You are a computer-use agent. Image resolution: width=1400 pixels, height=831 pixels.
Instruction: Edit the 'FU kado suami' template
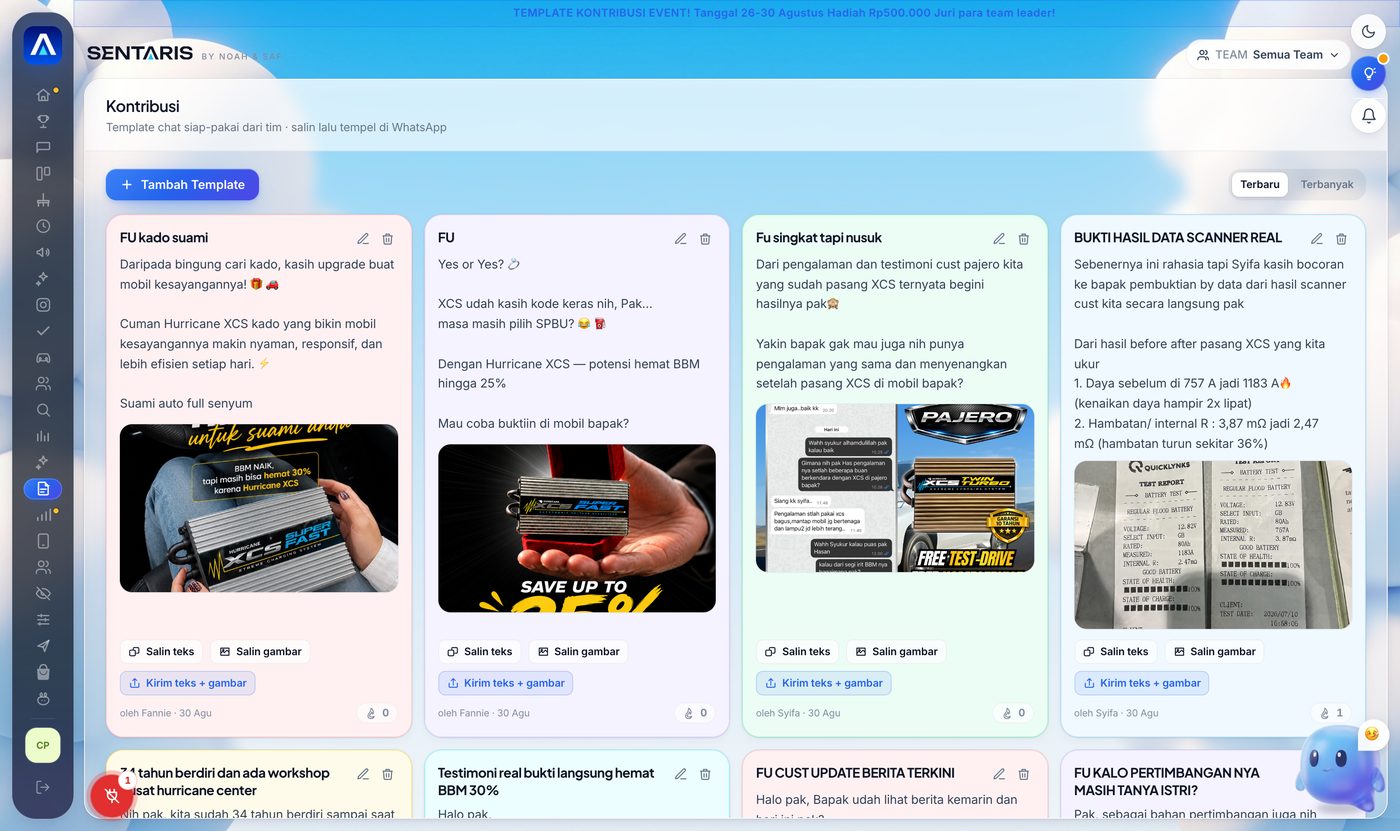click(x=363, y=239)
